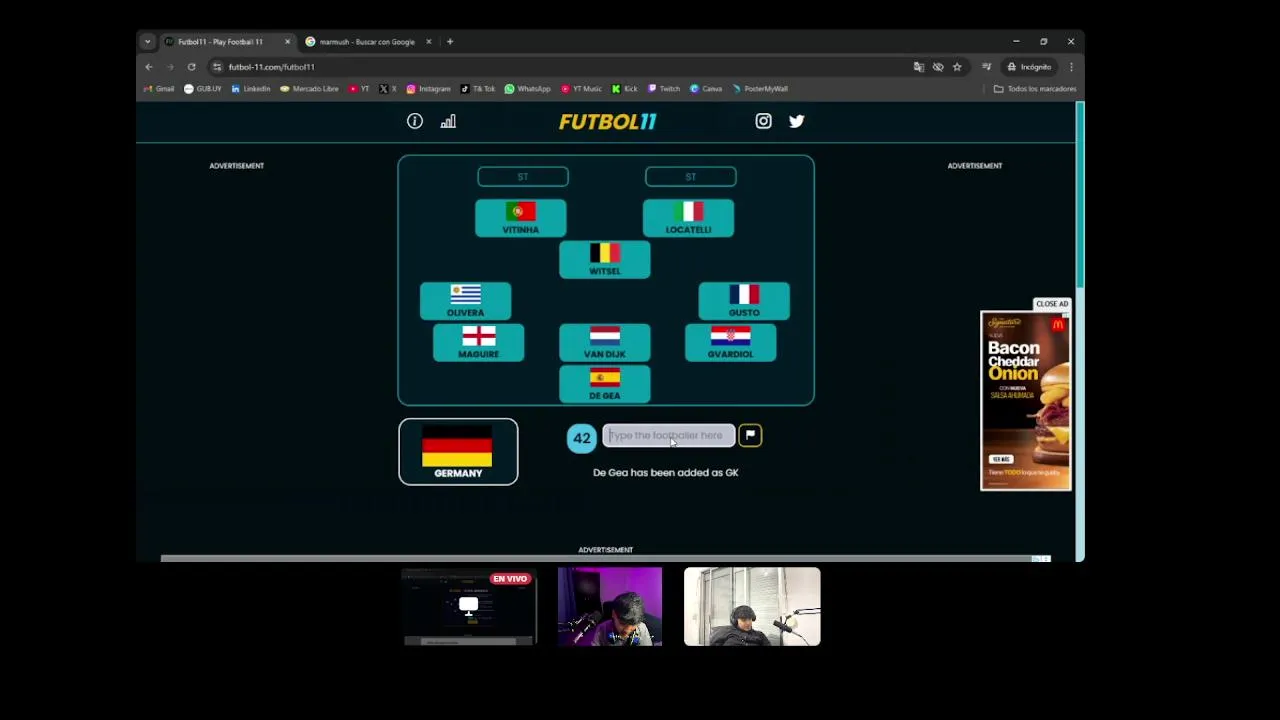Open the X bookmark
This screenshot has height=720, width=1280.
click(x=388, y=89)
